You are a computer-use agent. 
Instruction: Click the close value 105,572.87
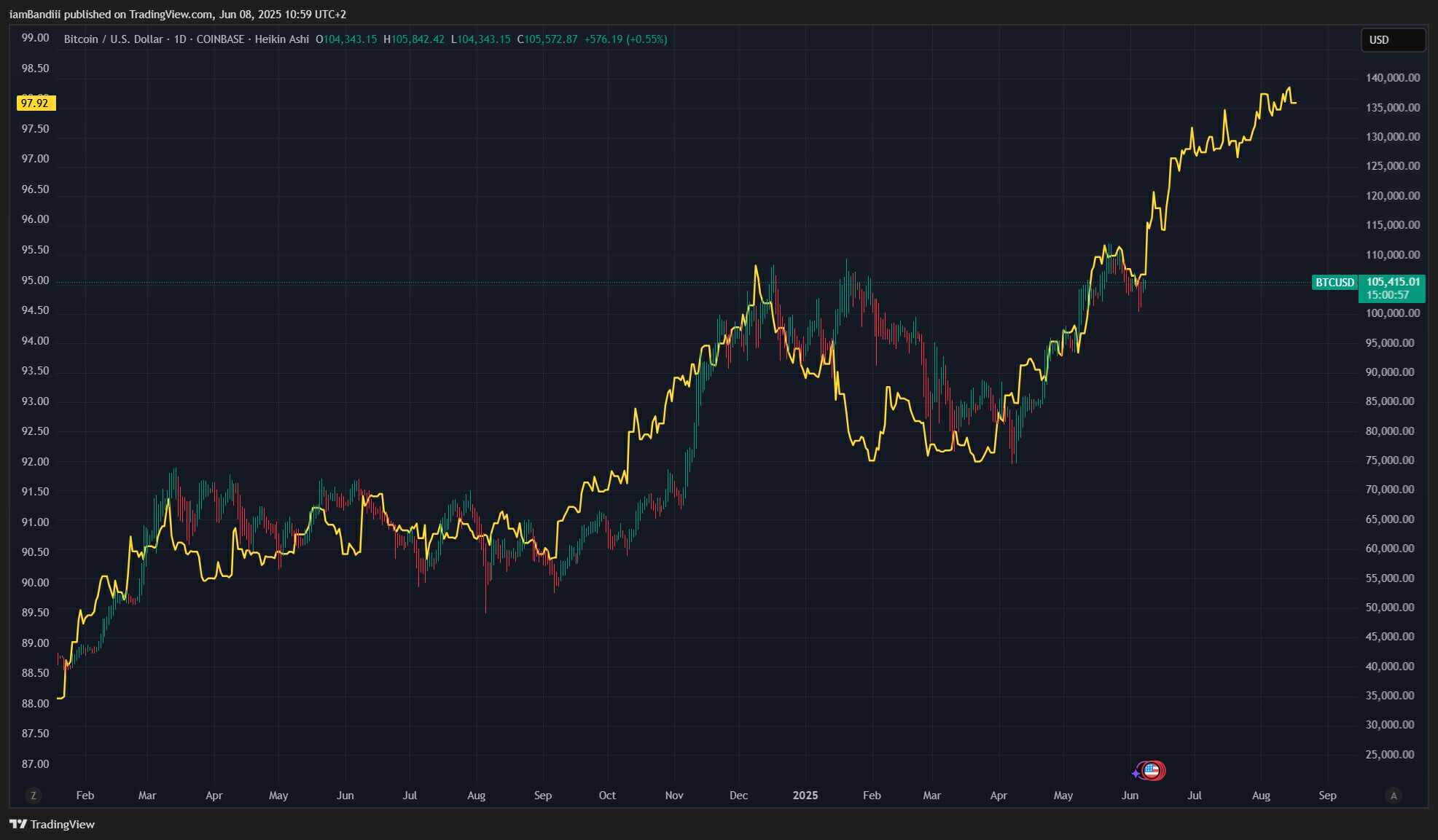click(550, 39)
